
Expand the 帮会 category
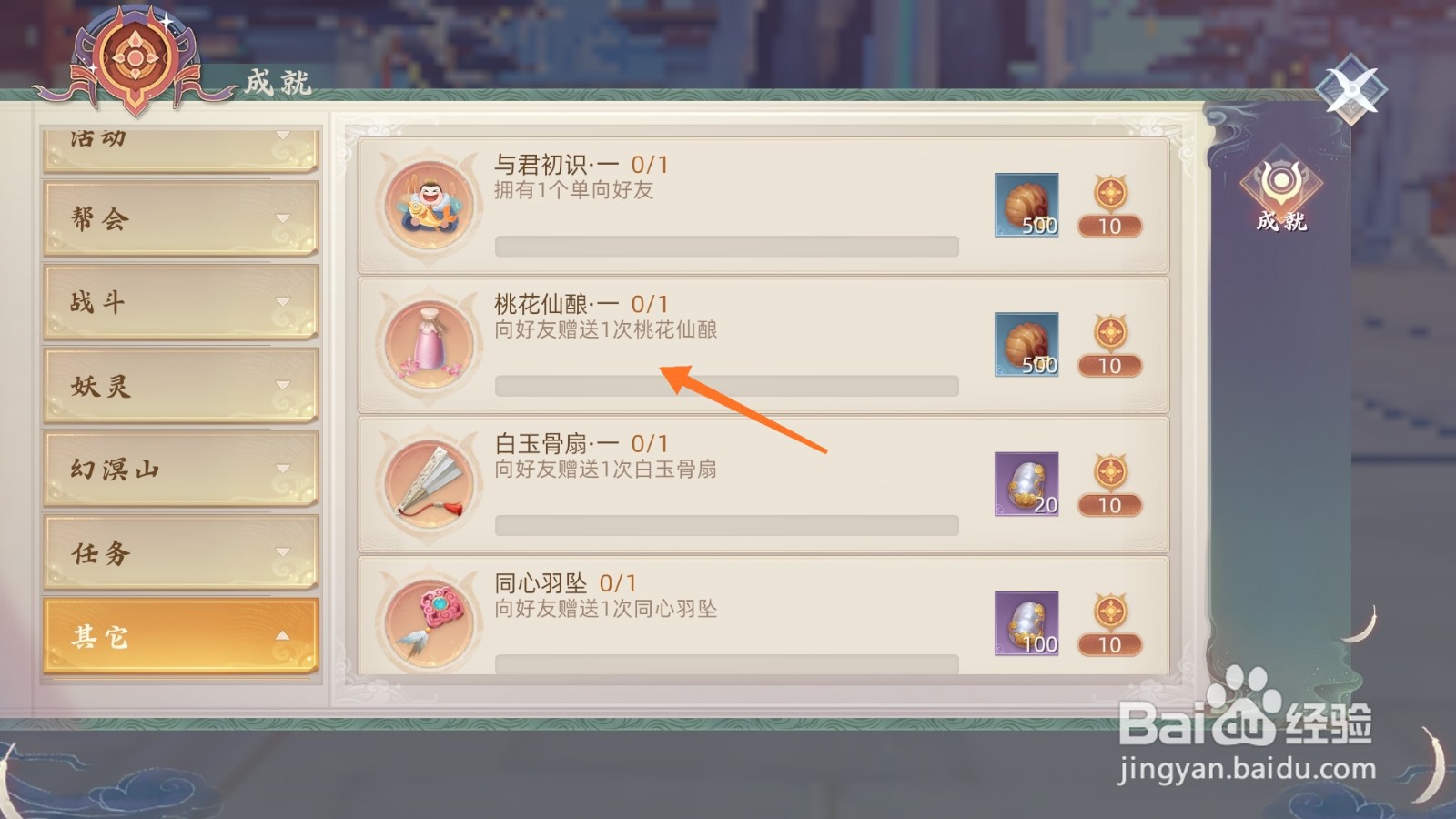click(x=180, y=218)
